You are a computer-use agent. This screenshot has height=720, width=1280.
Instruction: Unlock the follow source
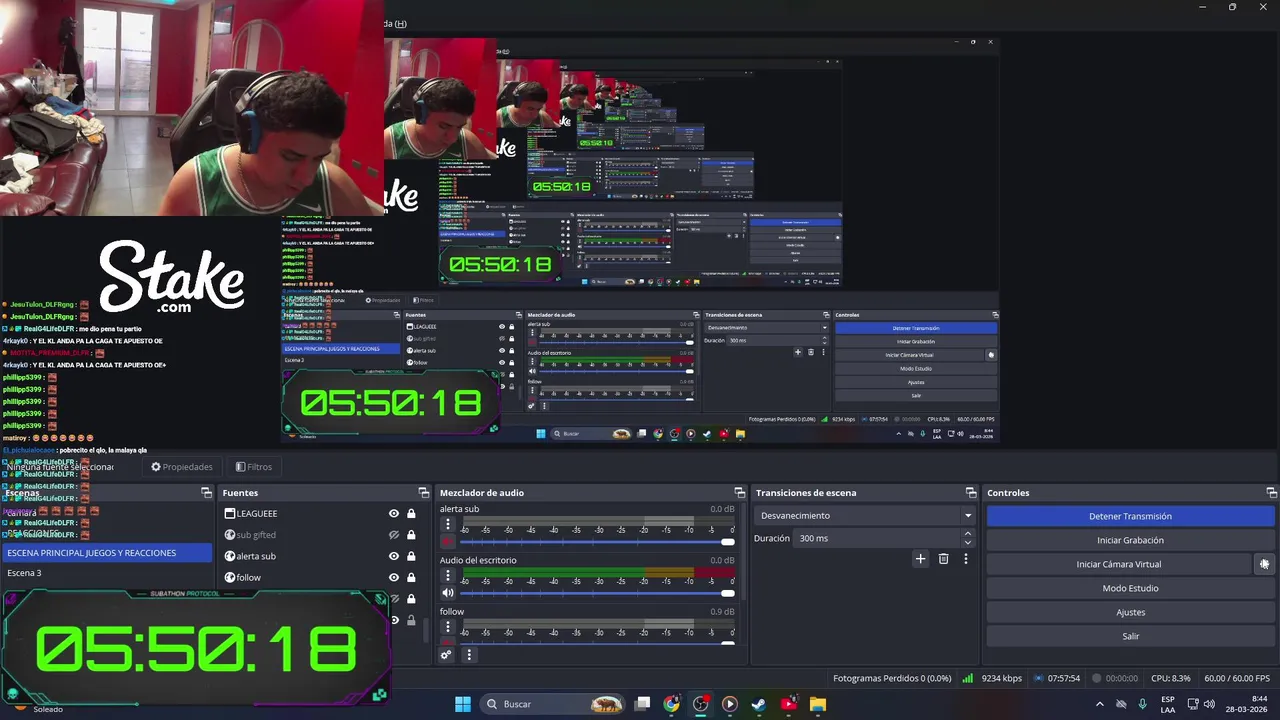pyautogui.click(x=411, y=577)
